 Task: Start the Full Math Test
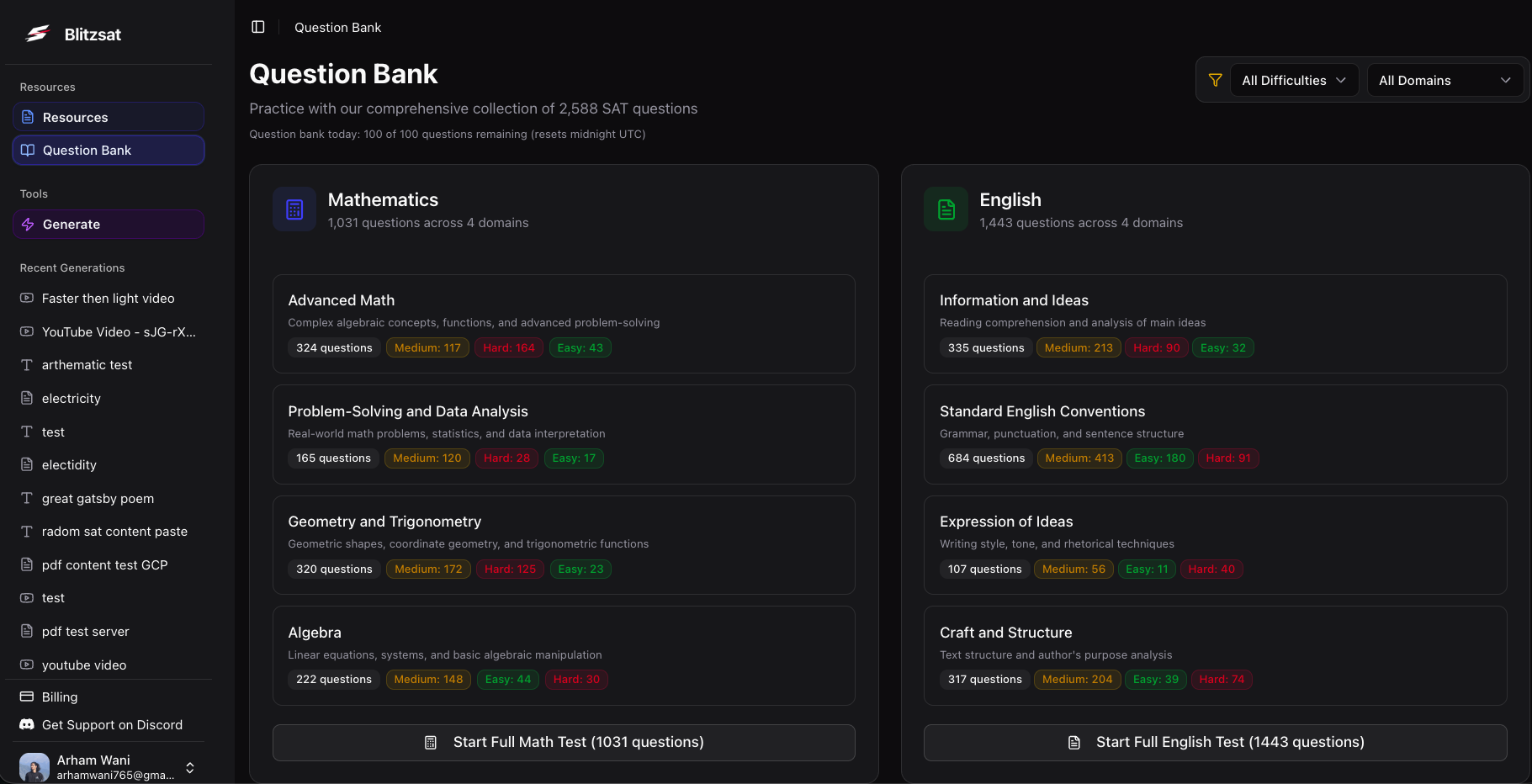click(564, 742)
